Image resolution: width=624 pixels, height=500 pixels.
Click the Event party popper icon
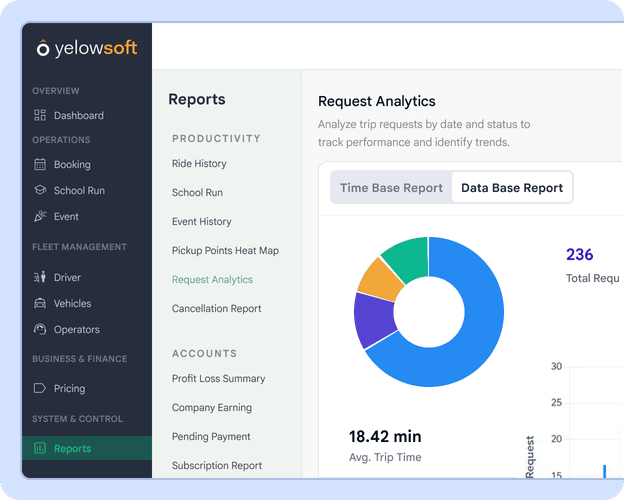coord(40,216)
